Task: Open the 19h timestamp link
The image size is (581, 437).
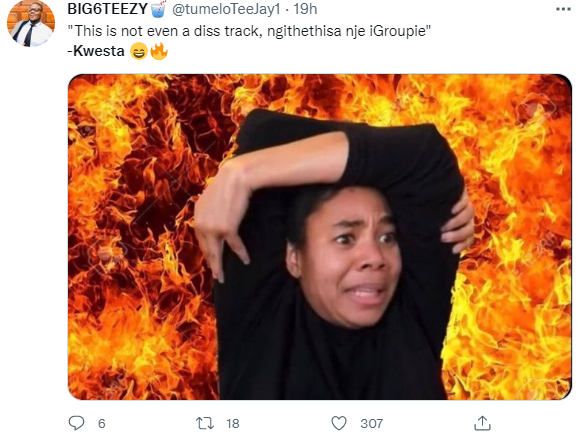Action: click(x=305, y=9)
